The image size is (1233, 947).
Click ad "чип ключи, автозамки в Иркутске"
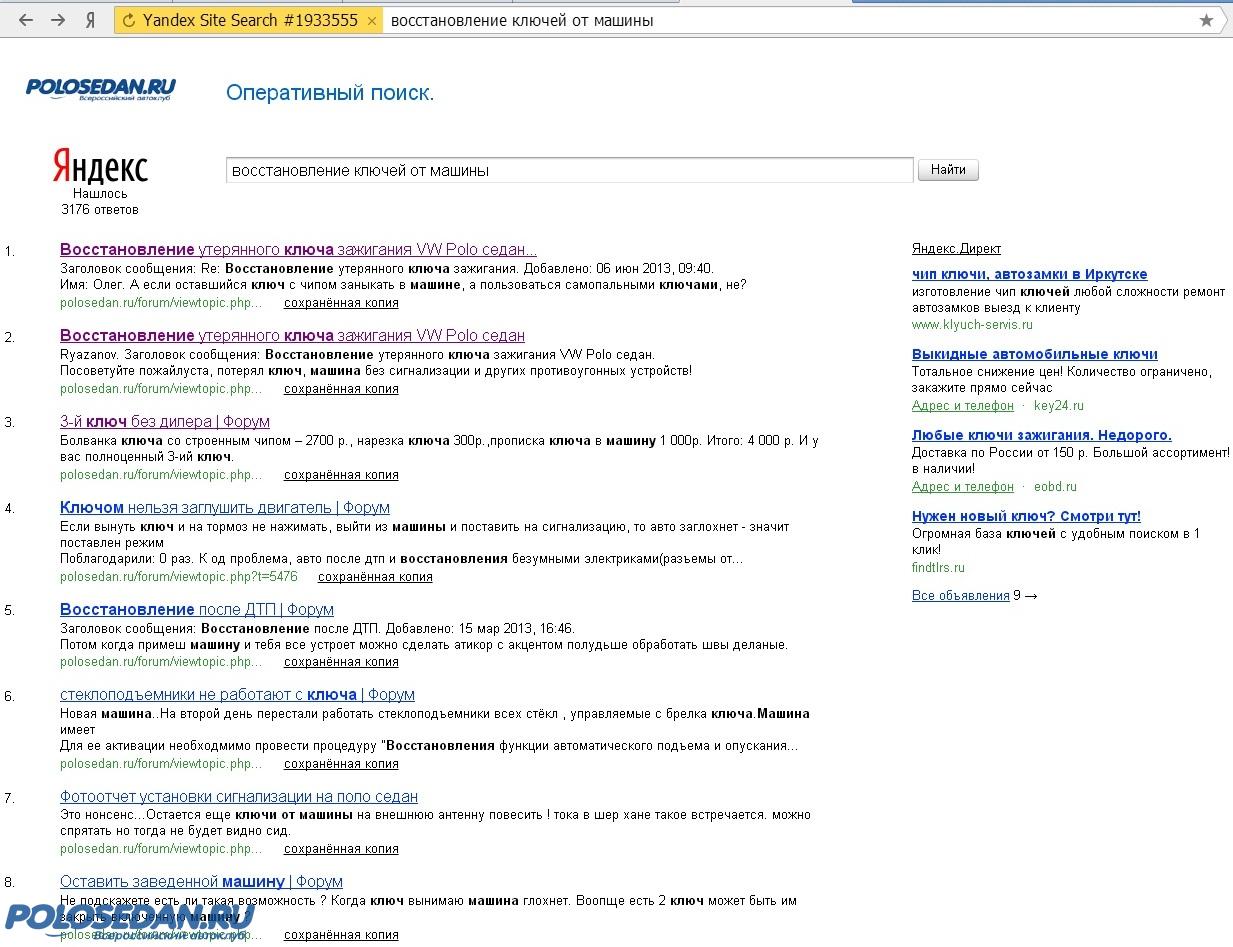[1029, 275]
